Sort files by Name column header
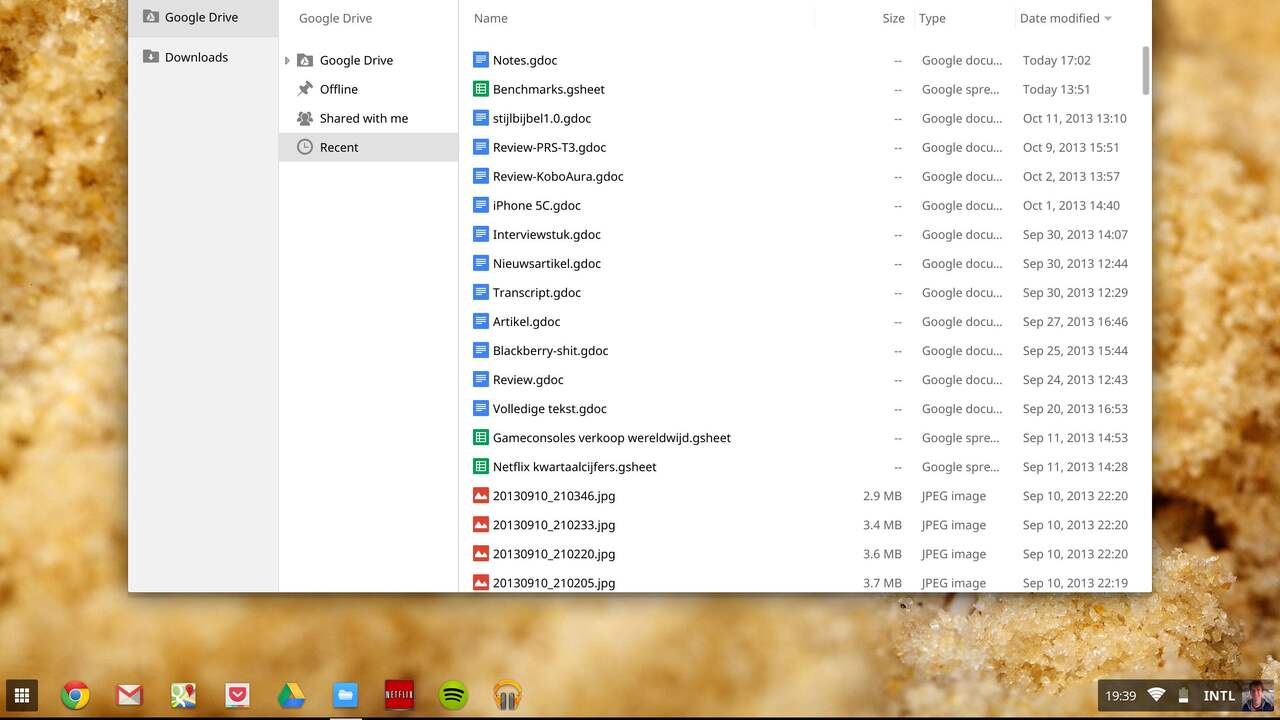The image size is (1280, 720). coord(490,18)
